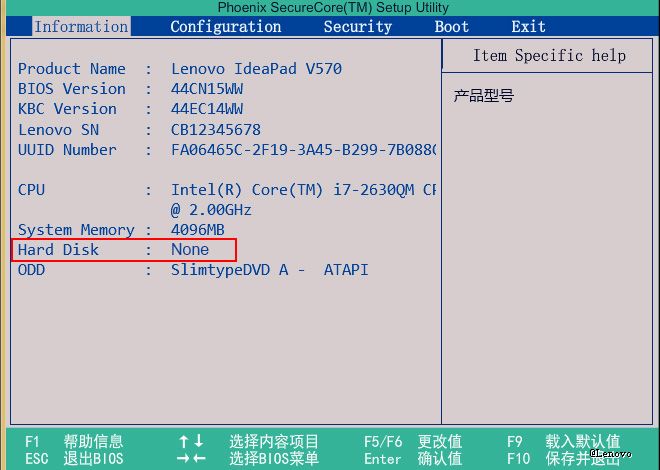Click the BIOS Version label
The height and width of the screenshot is (470, 660).
[72, 89]
